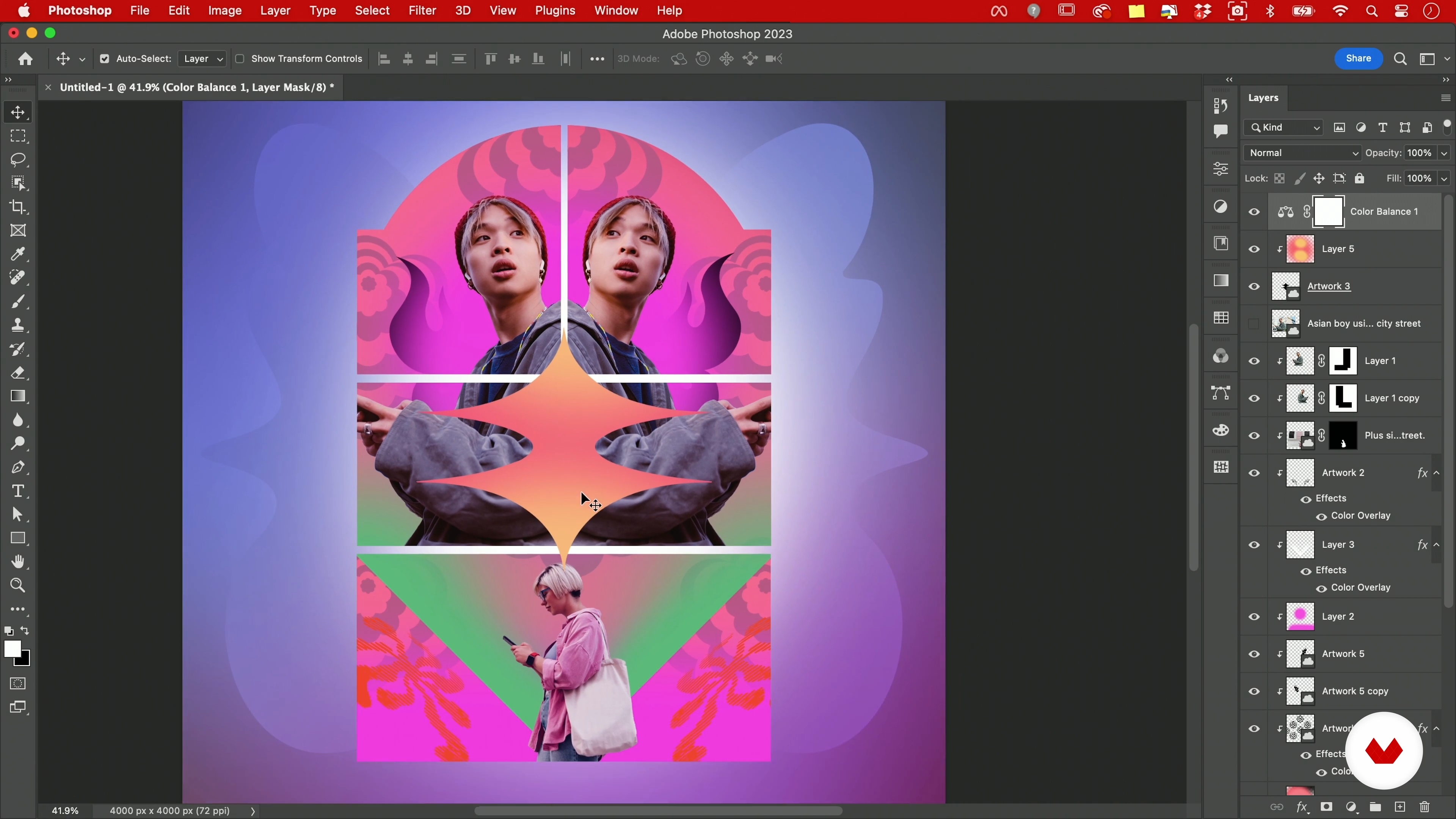The width and height of the screenshot is (1456, 819).
Task: Select the Eraser tool
Action: [18, 373]
